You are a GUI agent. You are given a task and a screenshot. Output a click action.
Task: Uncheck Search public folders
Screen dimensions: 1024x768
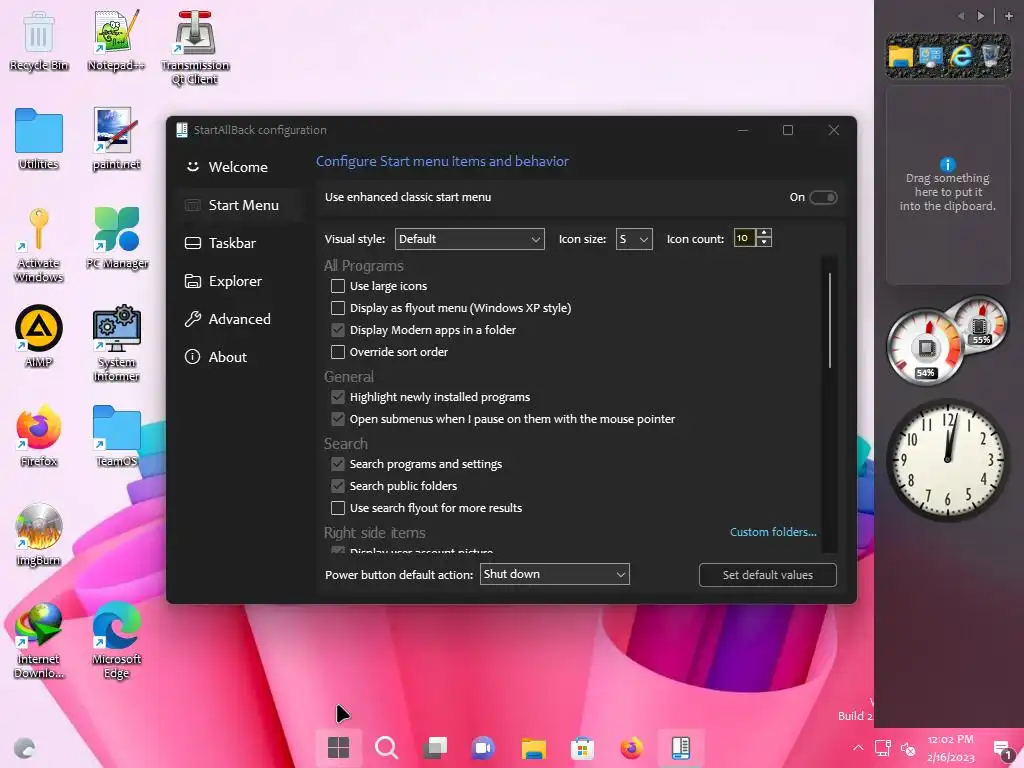pos(338,486)
